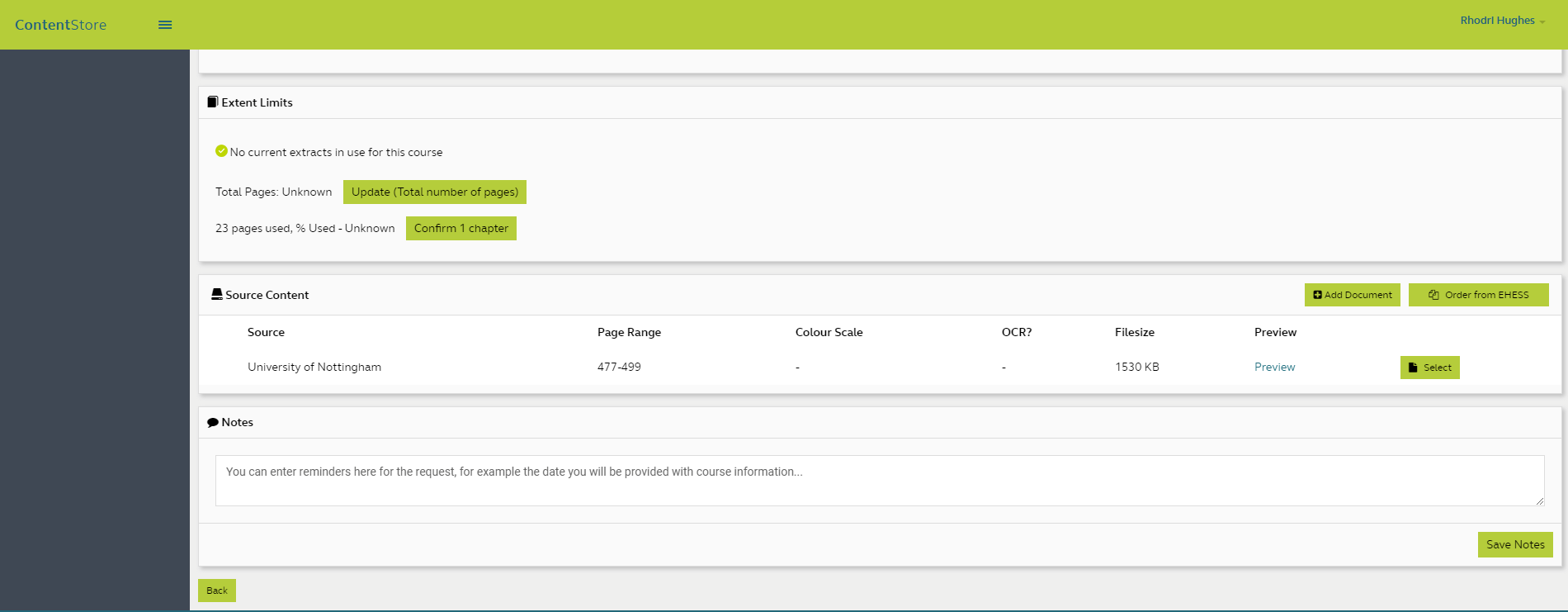1568x612 pixels.
Task: Open the Rhodri Hughes user dropdown
Action: [1501, 21]
